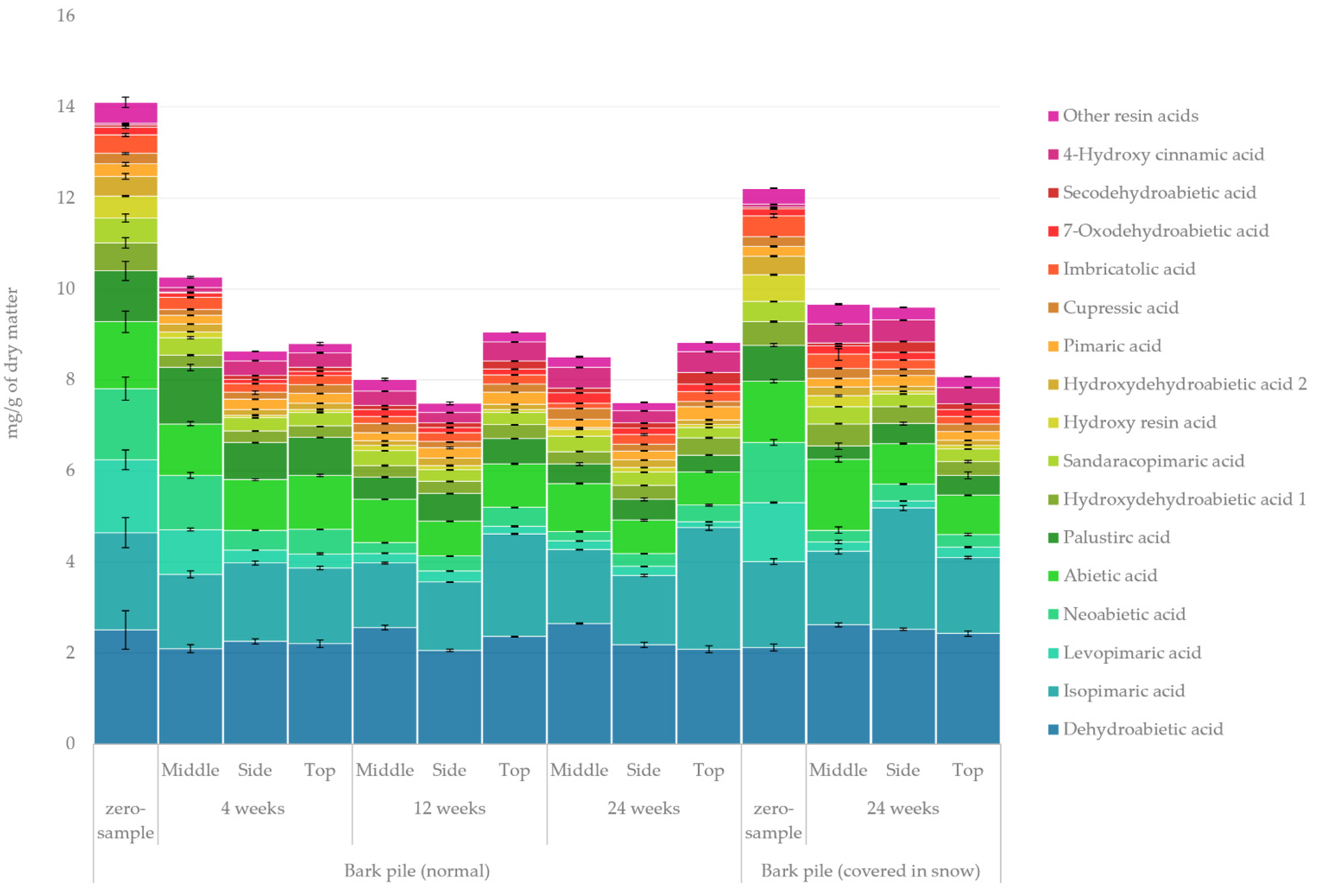This screenshot has height=896, width=1319.
Task: Click the 12 weeks group label
Action: coord(449,808)
